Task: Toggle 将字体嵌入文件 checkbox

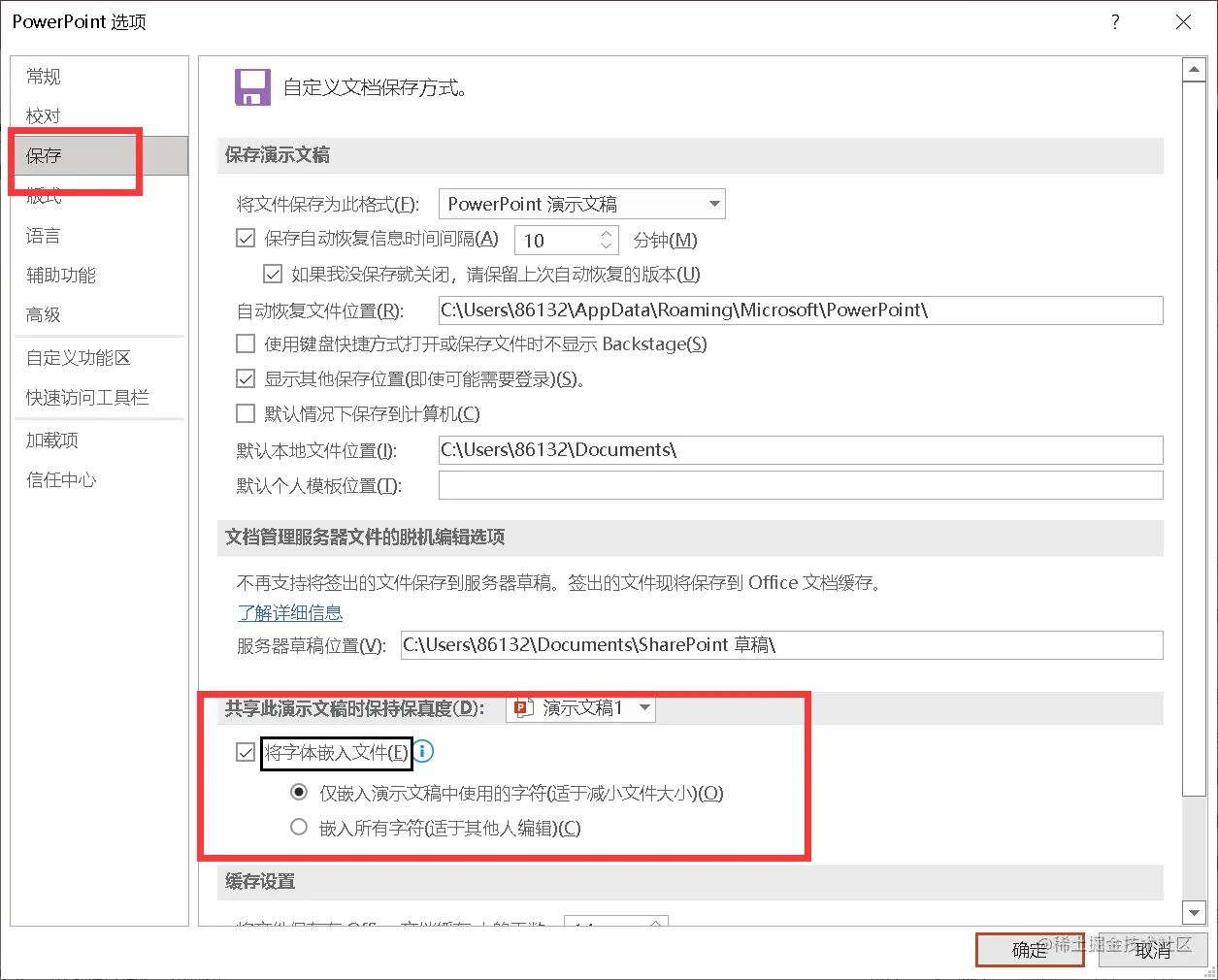Action: pos(247,752)
